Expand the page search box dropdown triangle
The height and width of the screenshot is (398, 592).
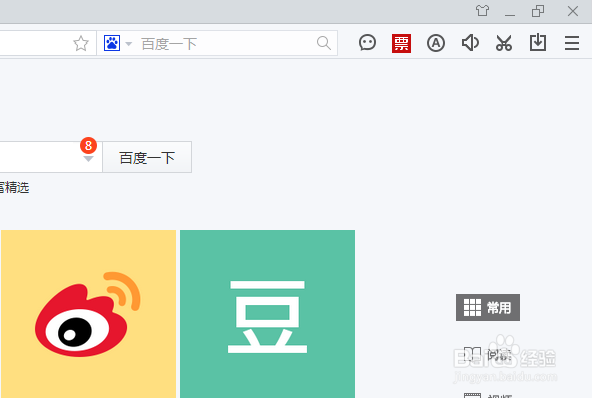point(88,159)
